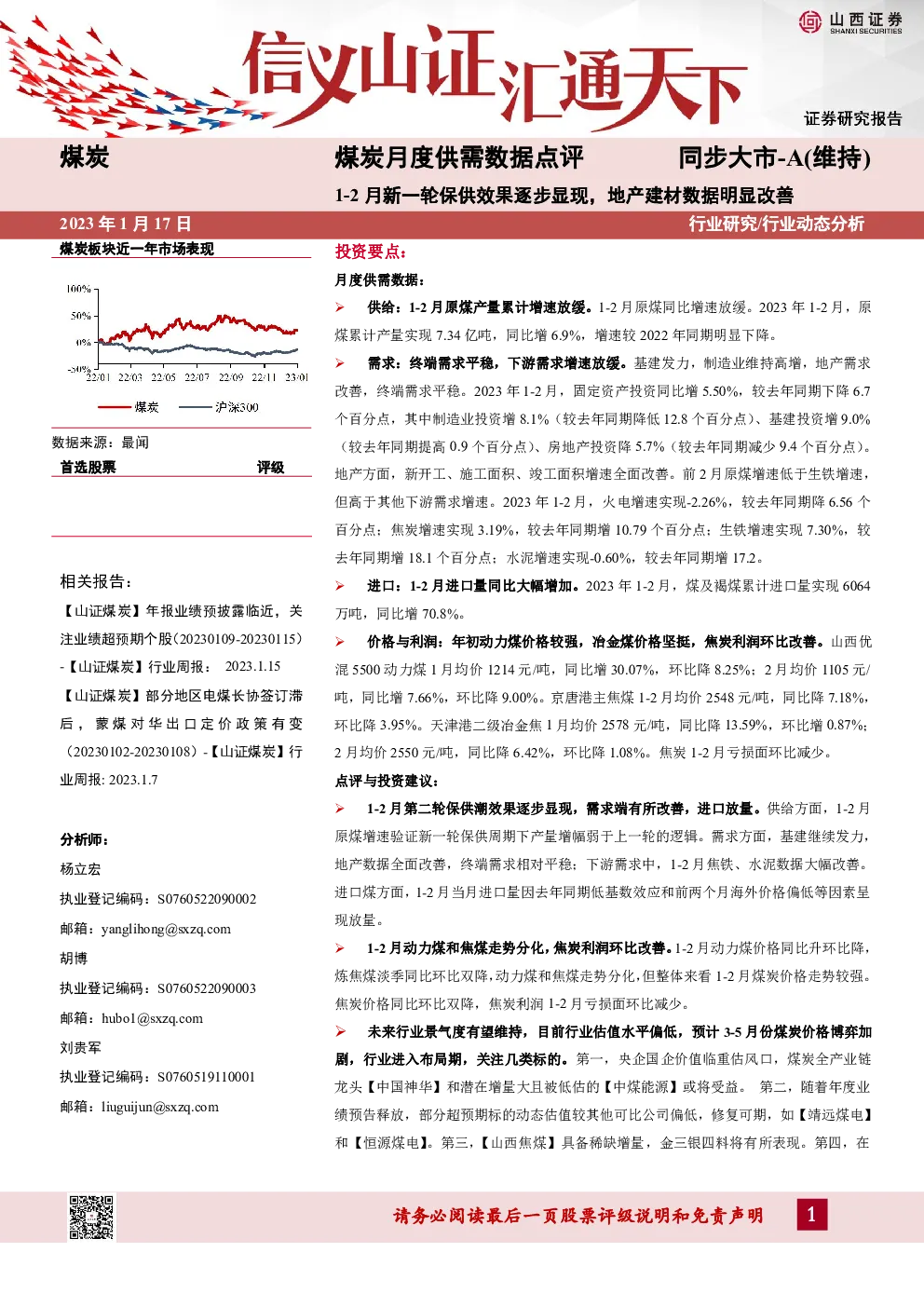Click the email yanglihong@sxzq.com

(x=166, y=929)
